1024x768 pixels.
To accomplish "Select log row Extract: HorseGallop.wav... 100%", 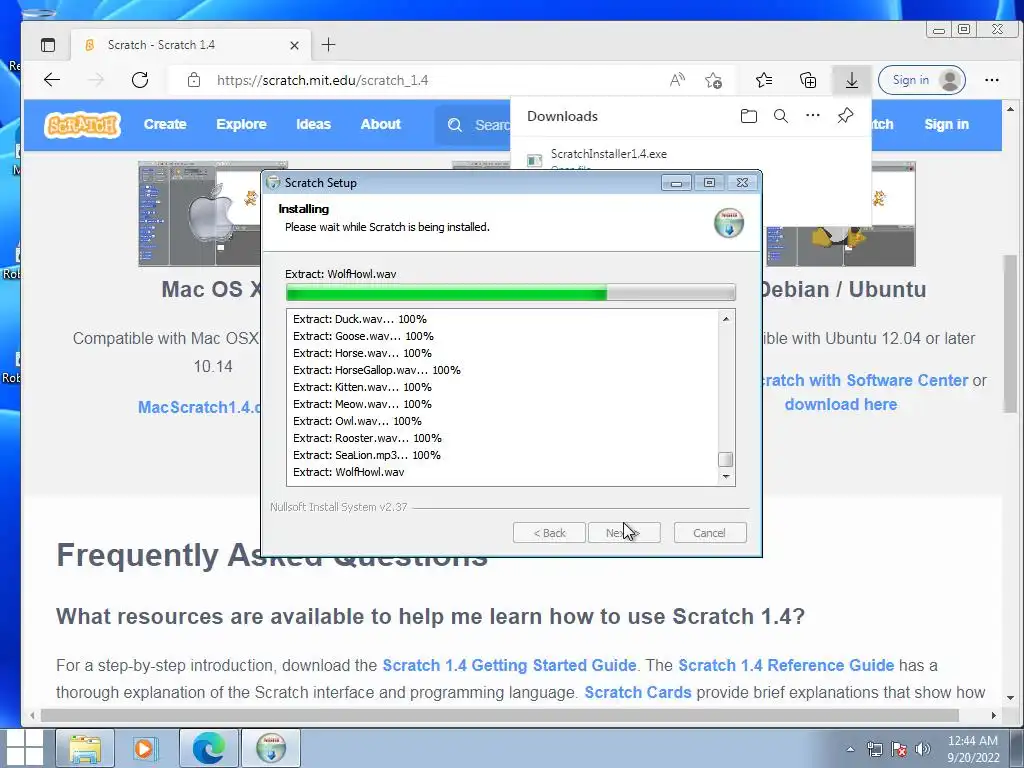I will point(377,370).
